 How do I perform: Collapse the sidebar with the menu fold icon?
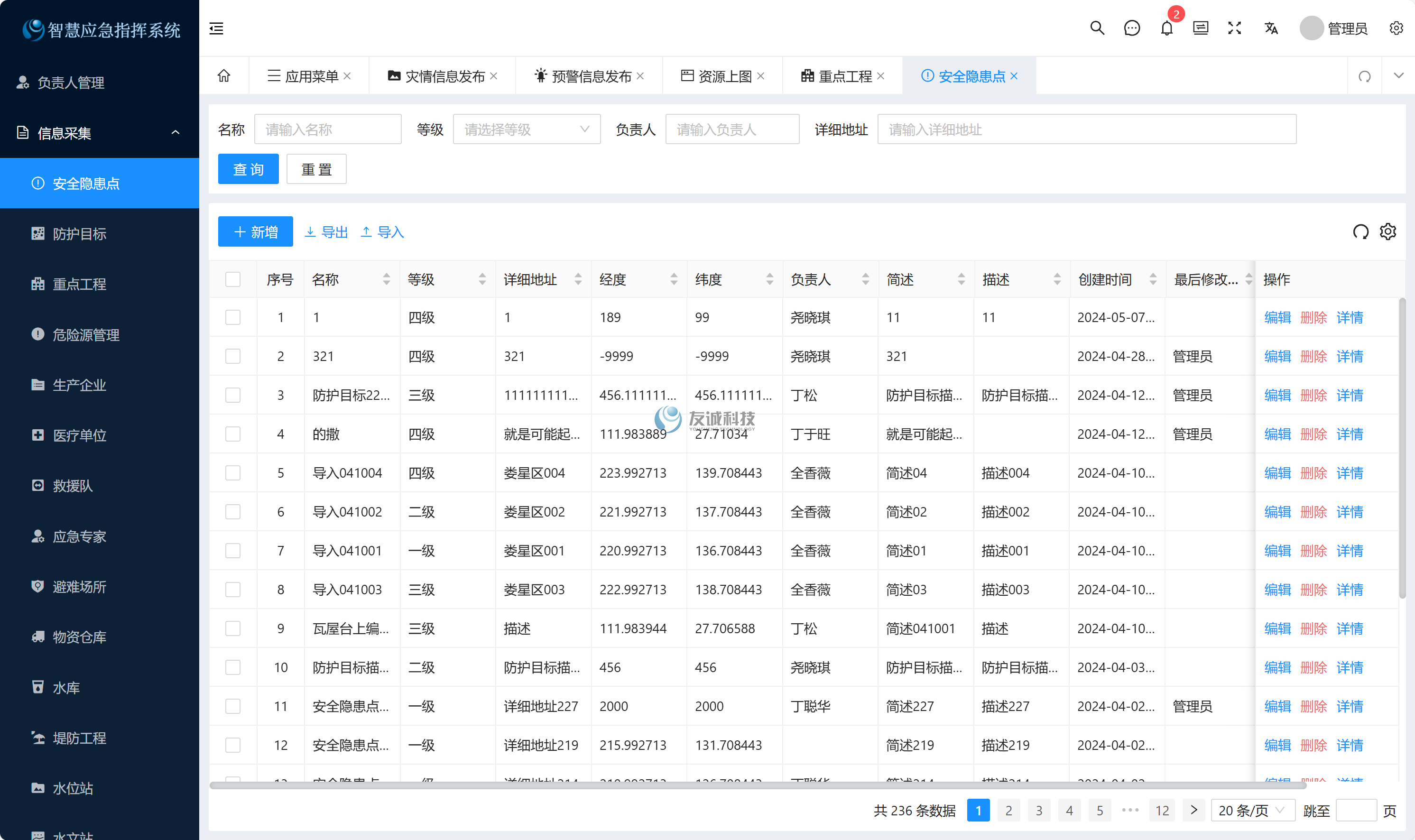click(216, 28)
